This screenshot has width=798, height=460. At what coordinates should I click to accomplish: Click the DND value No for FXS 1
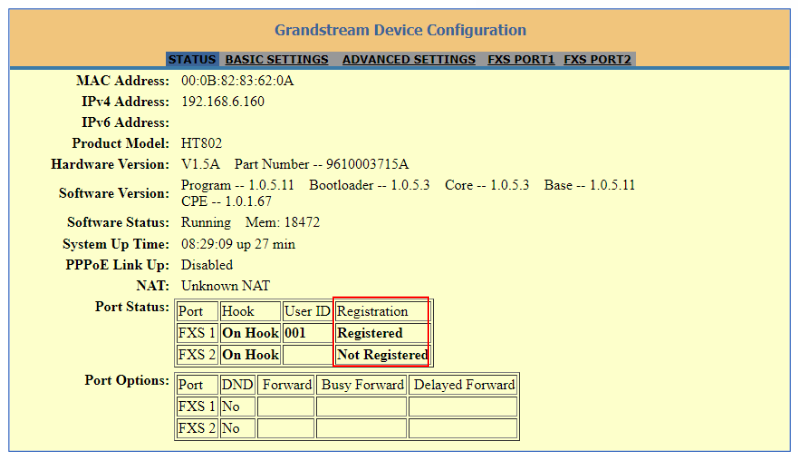(x=237, y=407)
